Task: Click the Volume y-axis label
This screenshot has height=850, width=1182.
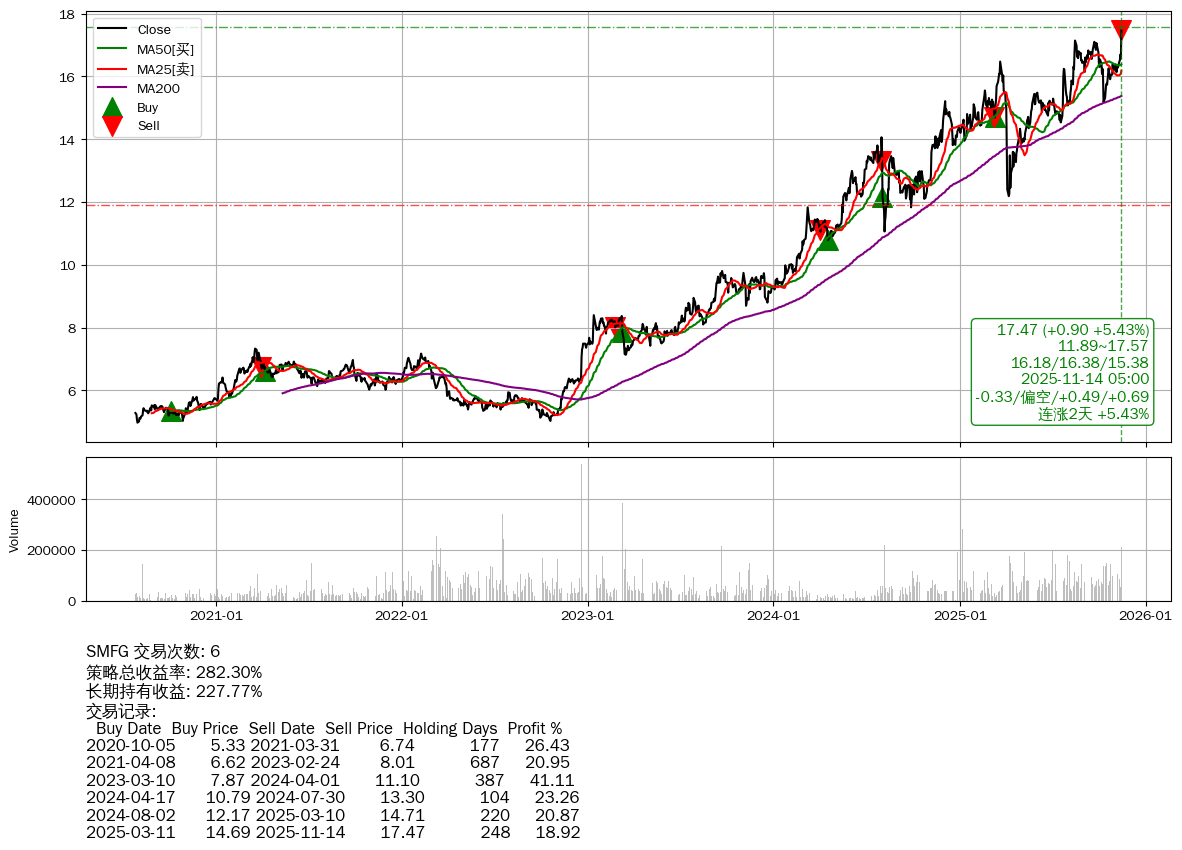Action: (x=14, y=530)
